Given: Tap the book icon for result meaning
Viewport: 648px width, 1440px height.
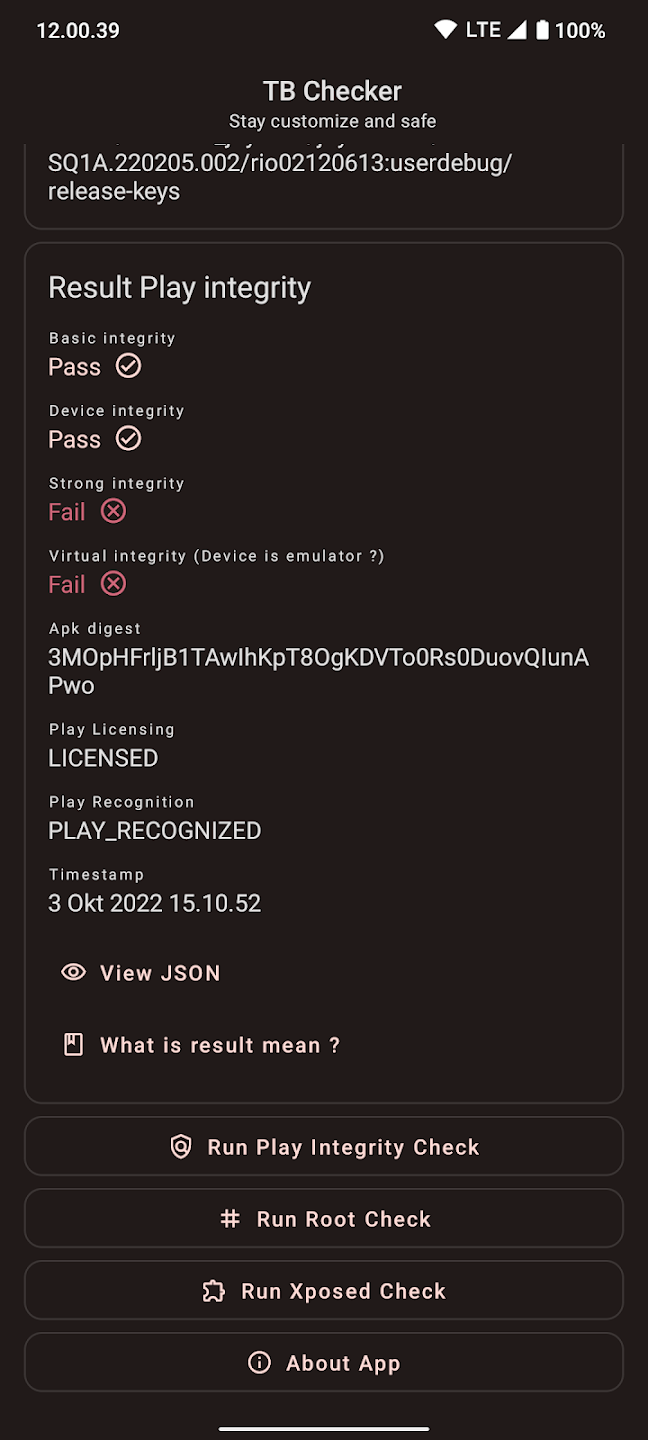Looking at the screenshot, I should [73, 1045].
